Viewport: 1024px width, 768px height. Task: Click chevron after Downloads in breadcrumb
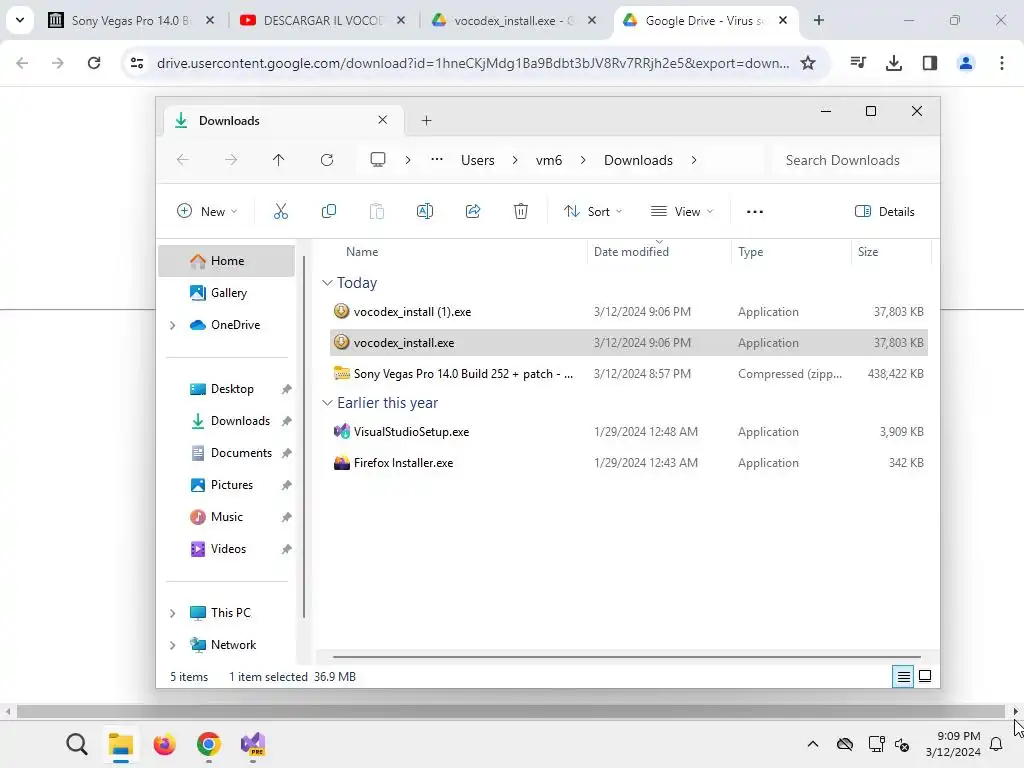(694, 160)
